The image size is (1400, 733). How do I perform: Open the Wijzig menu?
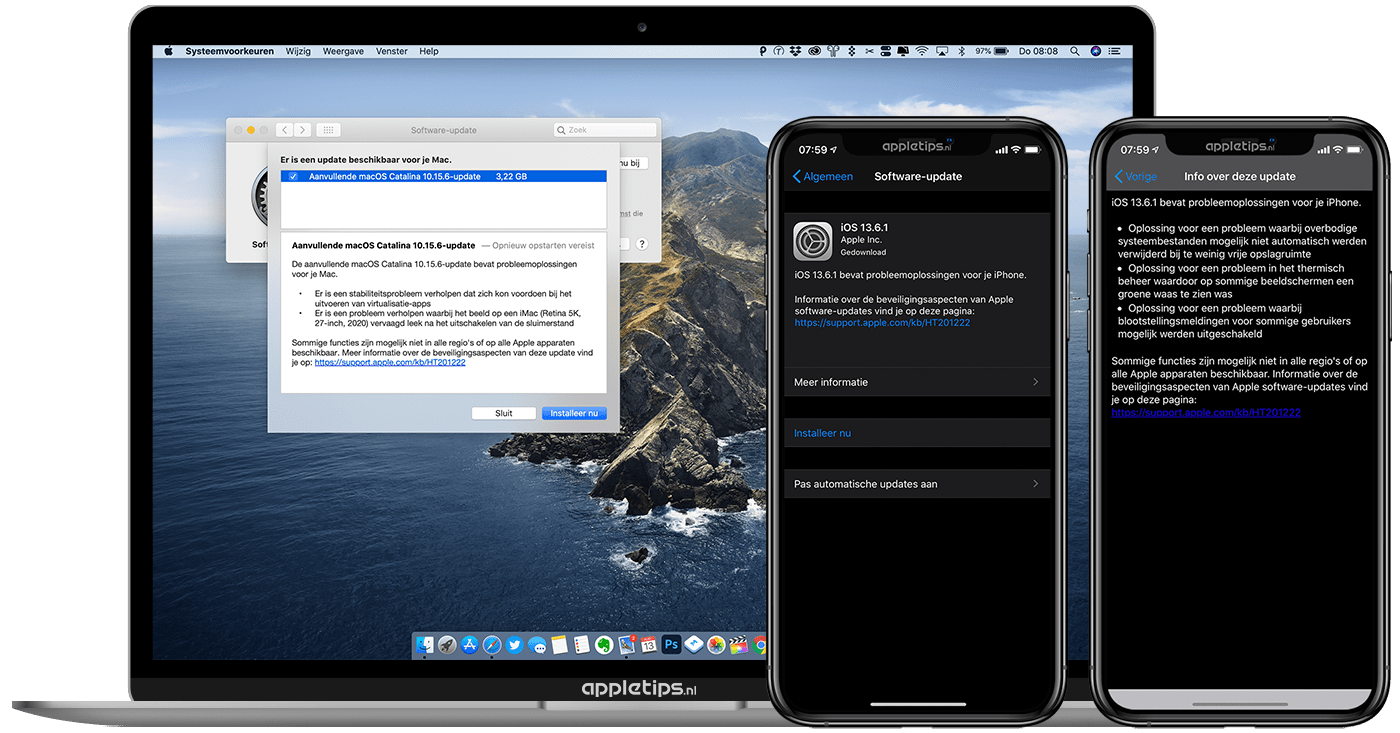tap(298, 51)
